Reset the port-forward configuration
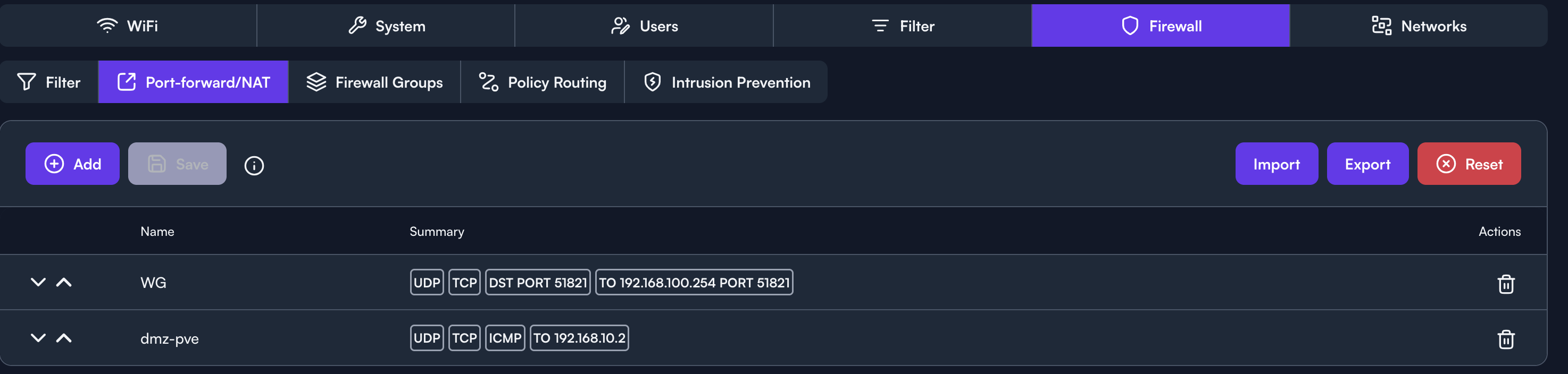This screenshot has height=374, width=1568. click(1469, 164)
